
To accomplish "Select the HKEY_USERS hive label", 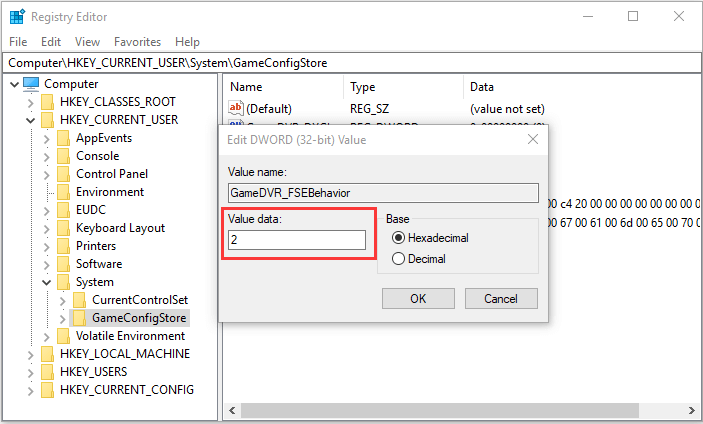I will tap(94, 372).
